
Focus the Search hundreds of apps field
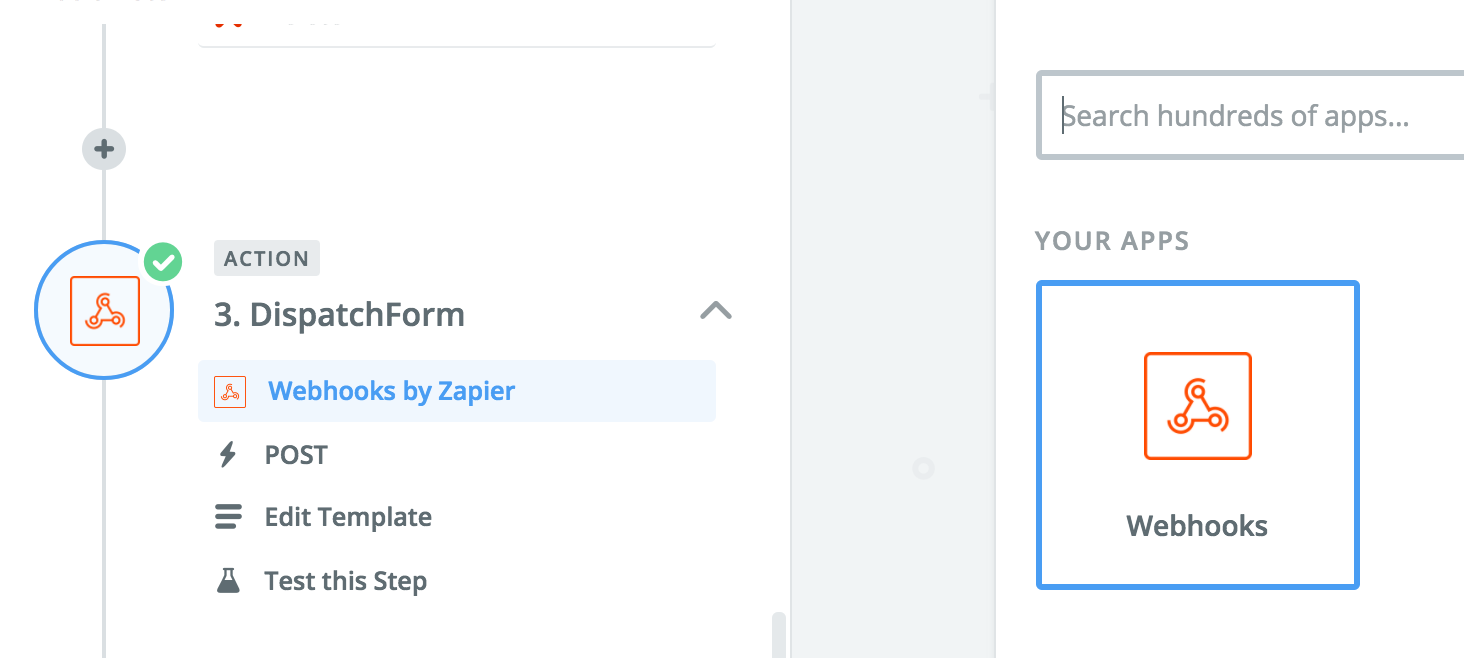click(x=1250, y=116)
